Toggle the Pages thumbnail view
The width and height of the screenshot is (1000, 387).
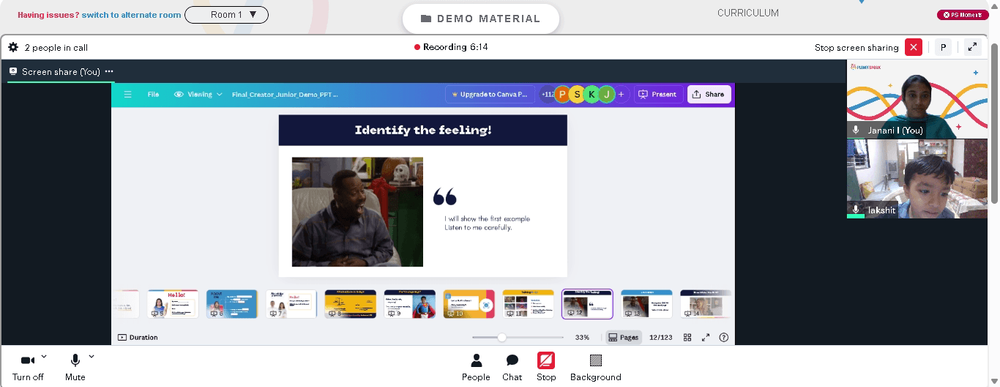pos(623,337)
